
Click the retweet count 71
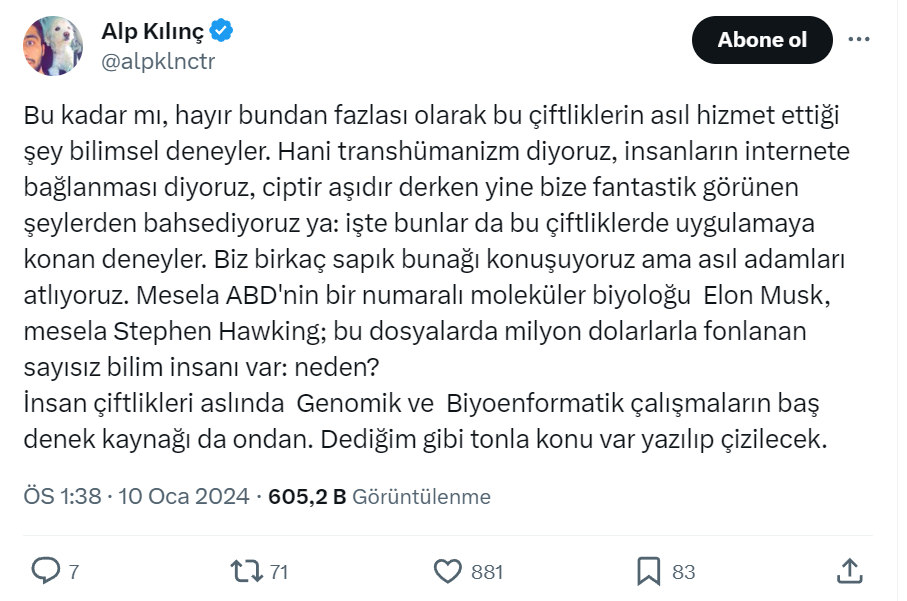(279, 572)
